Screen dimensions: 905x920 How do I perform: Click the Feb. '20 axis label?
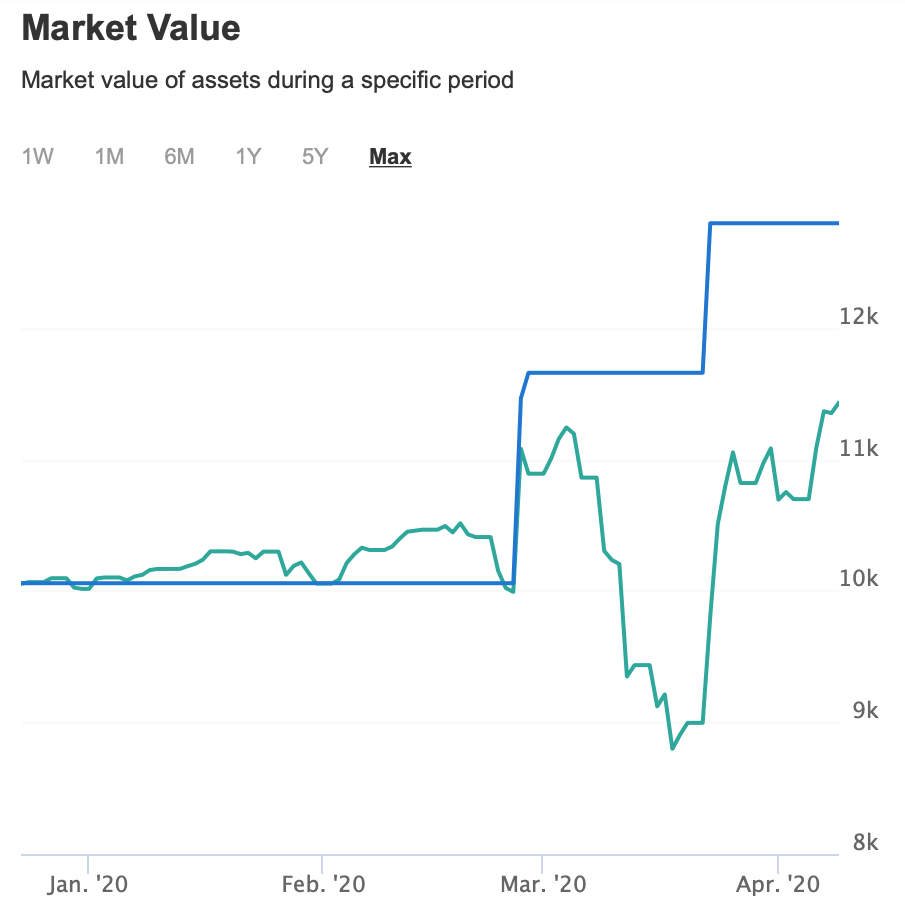click(x=323, y=885)
